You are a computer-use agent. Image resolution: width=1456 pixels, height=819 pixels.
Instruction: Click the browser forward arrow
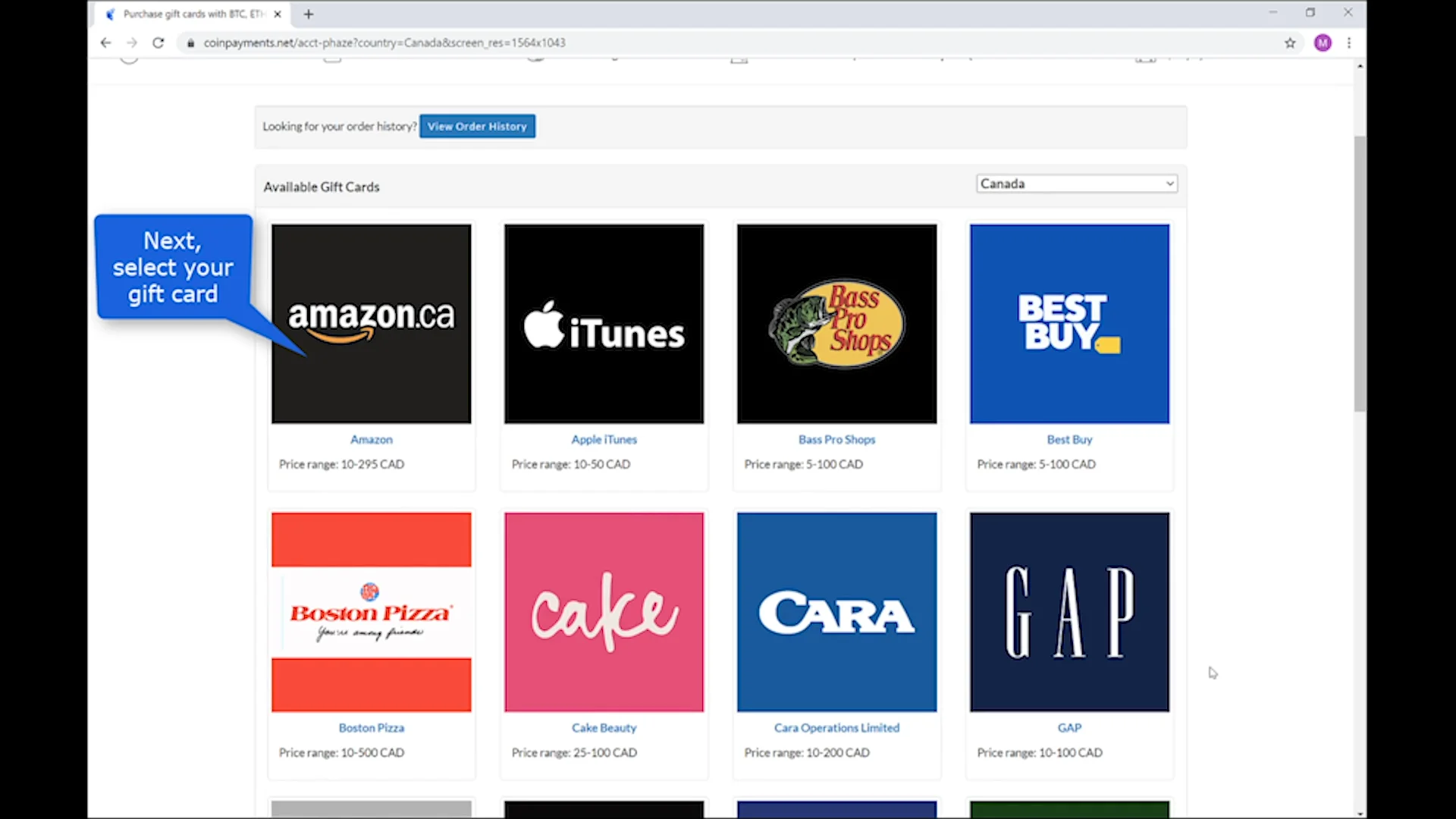132,42
